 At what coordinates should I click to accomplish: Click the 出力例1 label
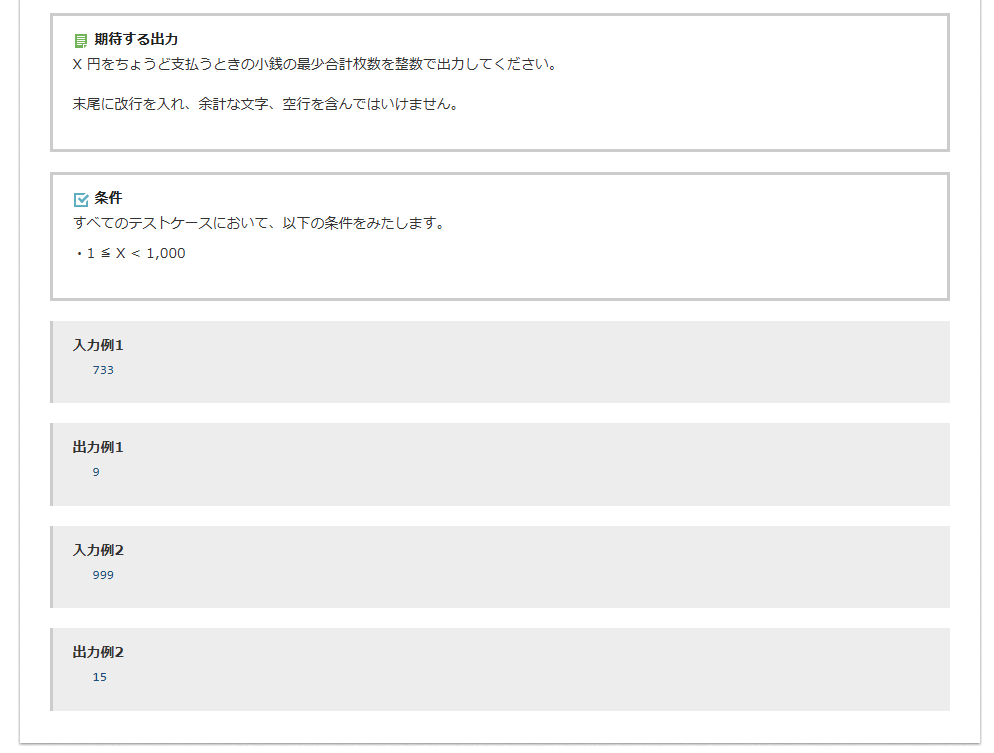click(x=98, y=447)
